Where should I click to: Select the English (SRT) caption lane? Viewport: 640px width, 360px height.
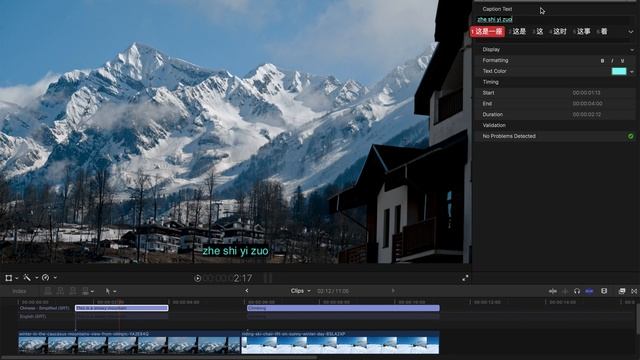(x=33, y=316)
